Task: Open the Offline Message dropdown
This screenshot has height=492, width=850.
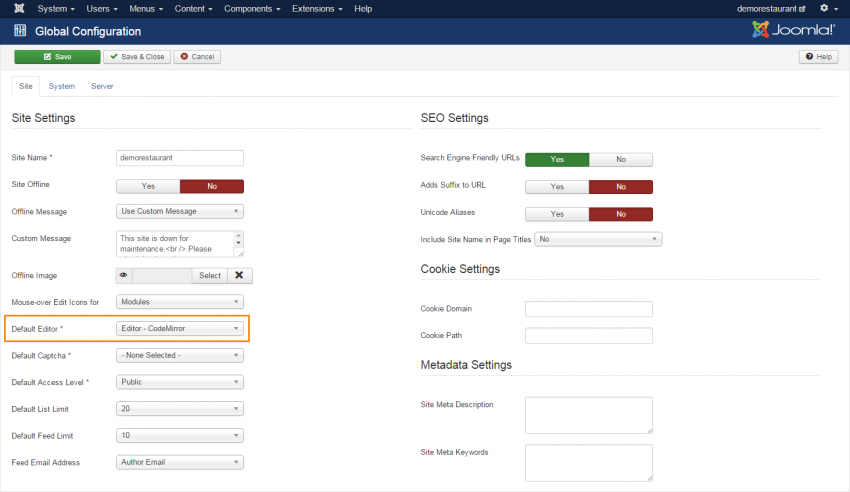Action: coord(180,211)
